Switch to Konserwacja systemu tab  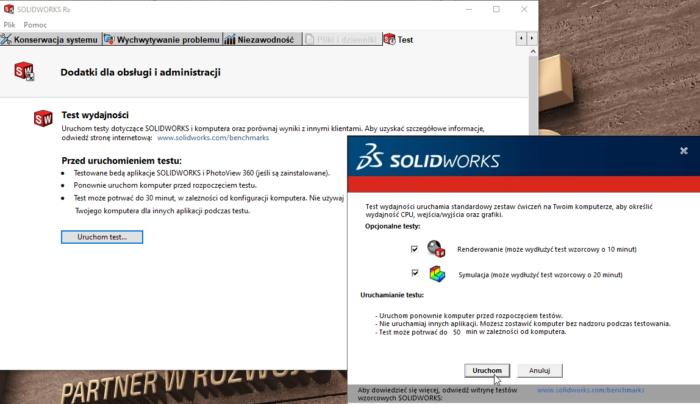[x=50, y=39]
